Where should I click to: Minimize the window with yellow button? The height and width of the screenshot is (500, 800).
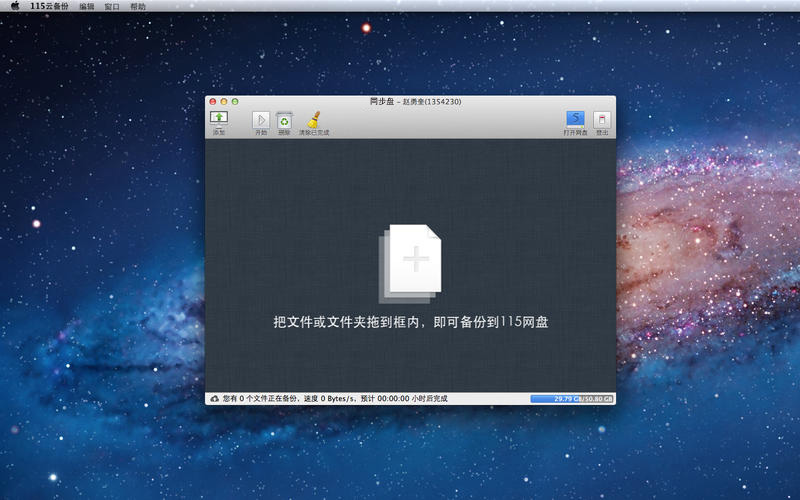coord(224,102)
